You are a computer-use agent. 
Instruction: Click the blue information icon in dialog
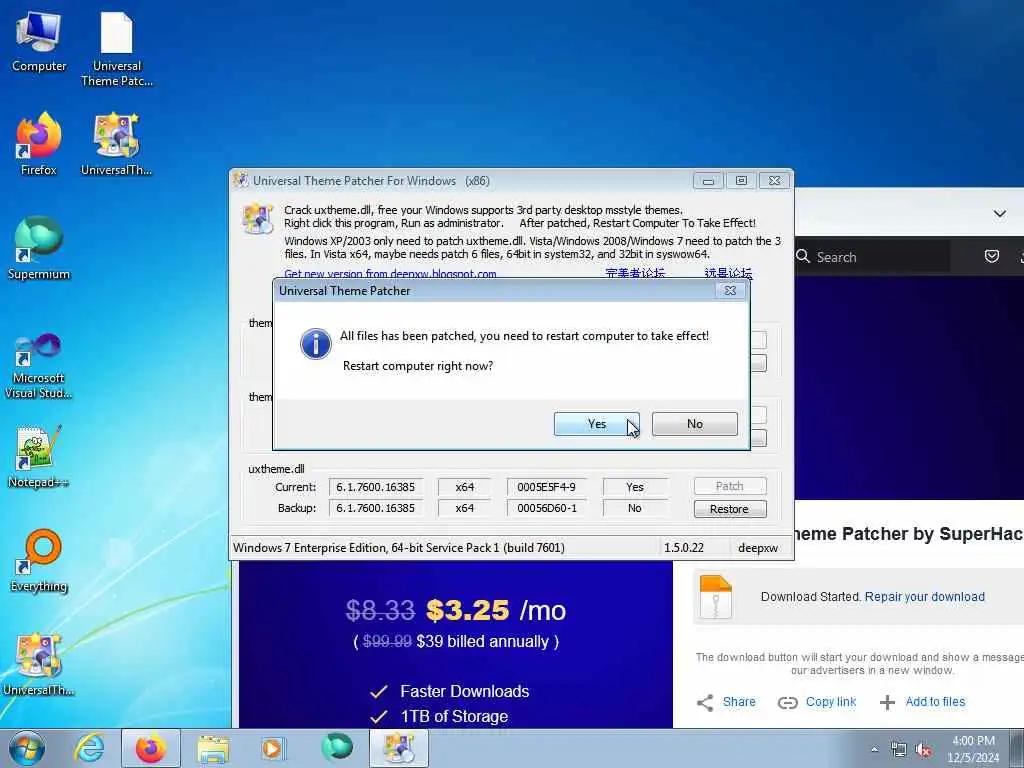click(315, 344)
